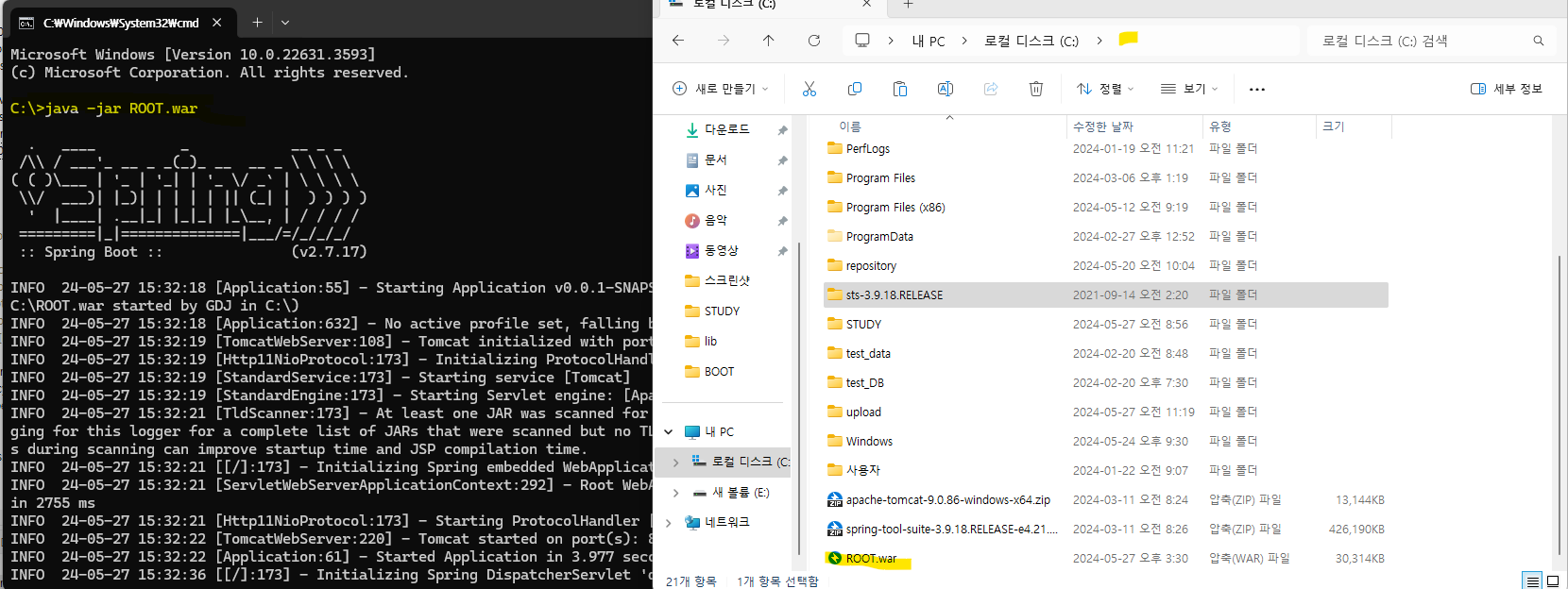Go up one folder level with the Up arrow

(769, 41)
